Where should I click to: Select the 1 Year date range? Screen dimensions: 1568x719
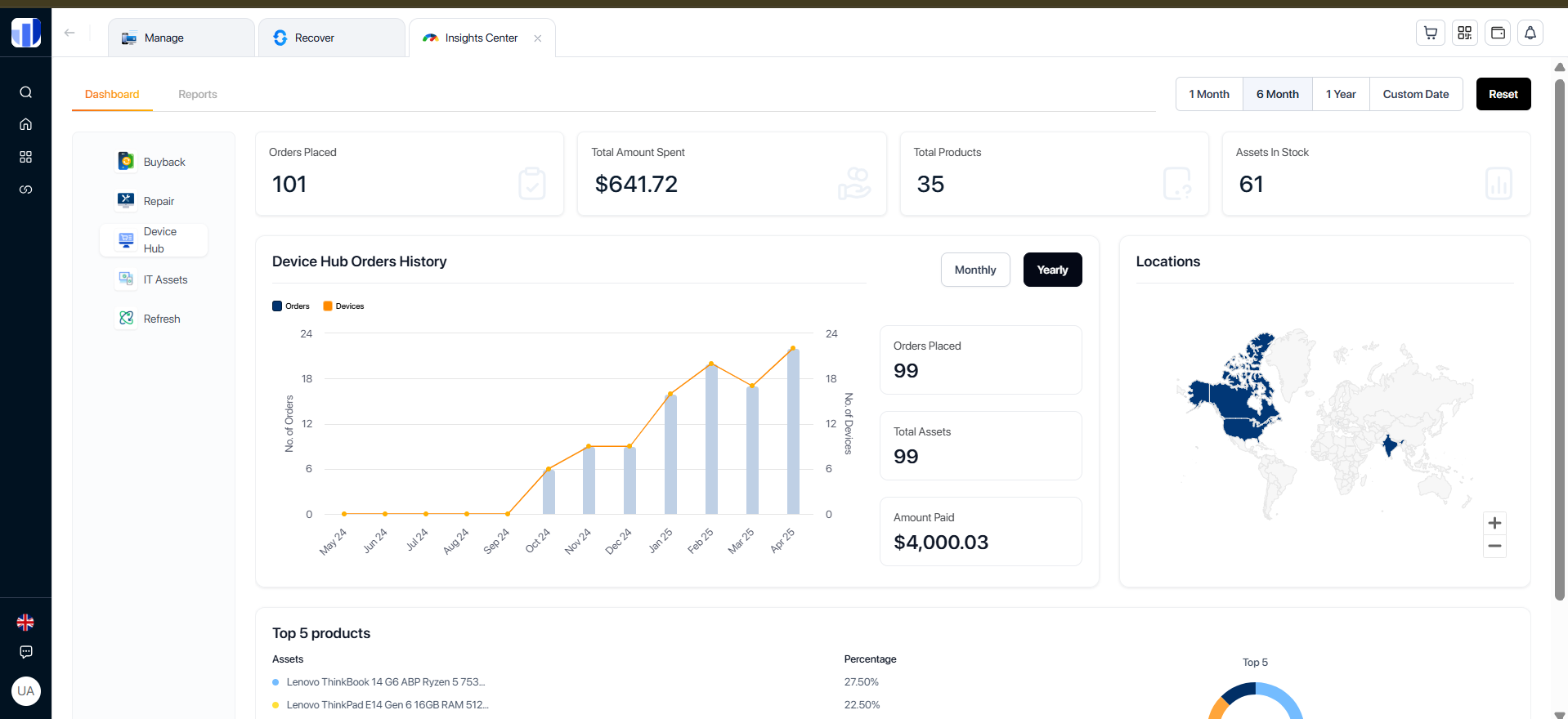[1340, 94]
